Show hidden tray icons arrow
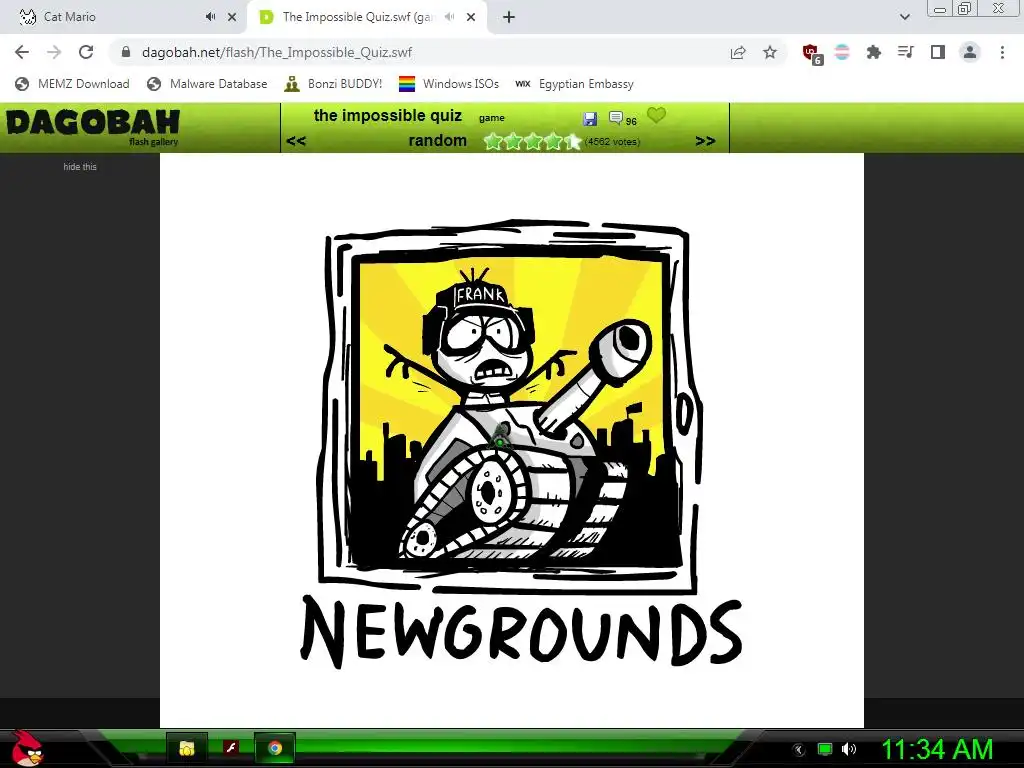The height and width of the screenshot is (768, 1024). click(799, 750)
